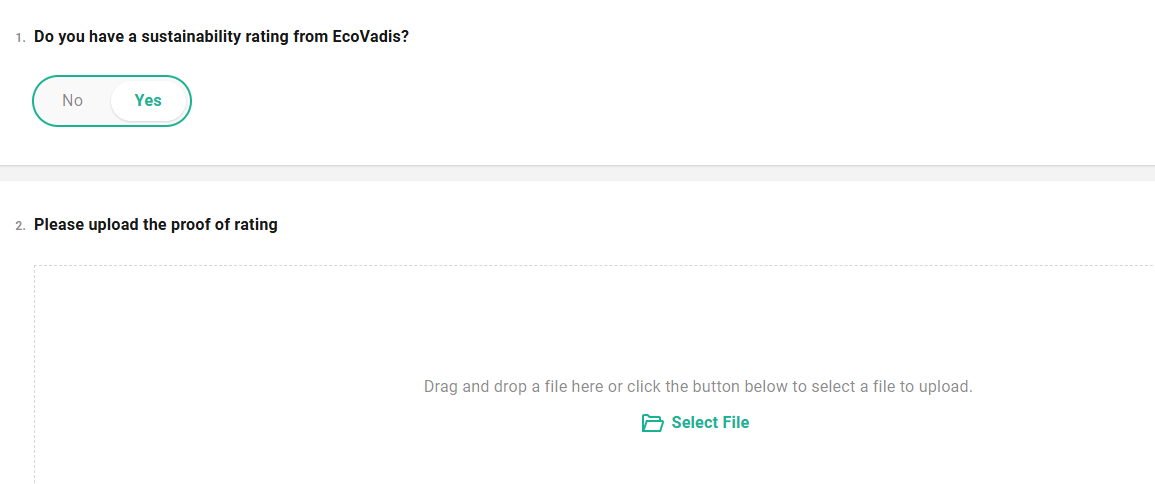The width and height of the screenshot is (1155, 484).
Task: Click the "Select File" link
Action: (x=710, y=423)
